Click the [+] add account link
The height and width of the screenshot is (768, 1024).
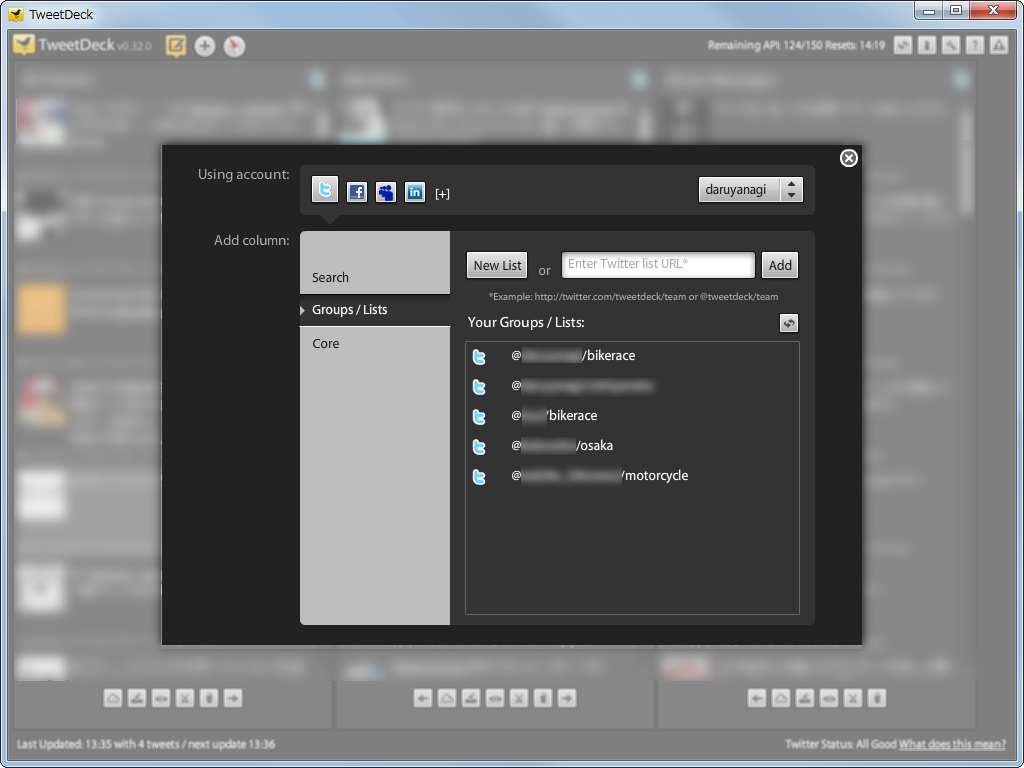pyautogui.click(x=442, y=194)
